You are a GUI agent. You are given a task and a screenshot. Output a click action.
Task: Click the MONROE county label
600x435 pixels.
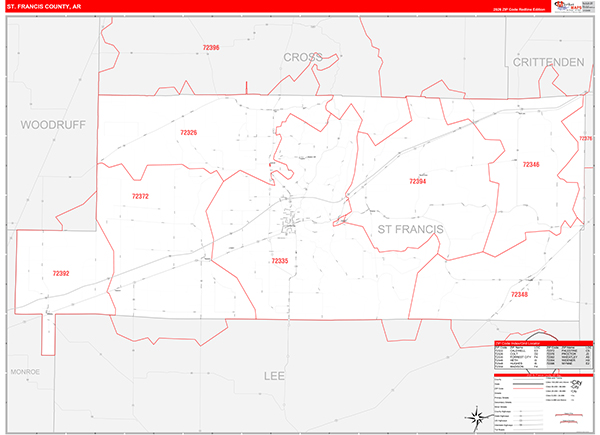click(25, 372)
